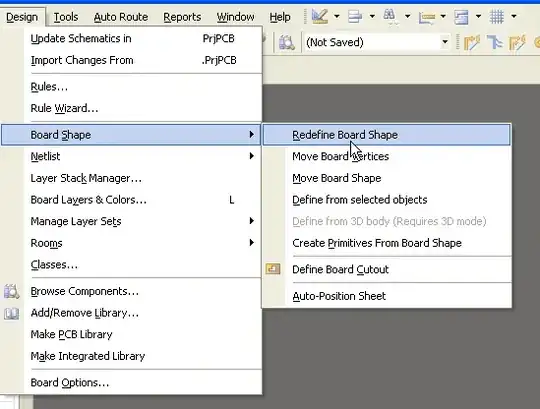The image size is (540, 409).
Task: Click the Place Room toolbar icon
Action: [461, 17]
